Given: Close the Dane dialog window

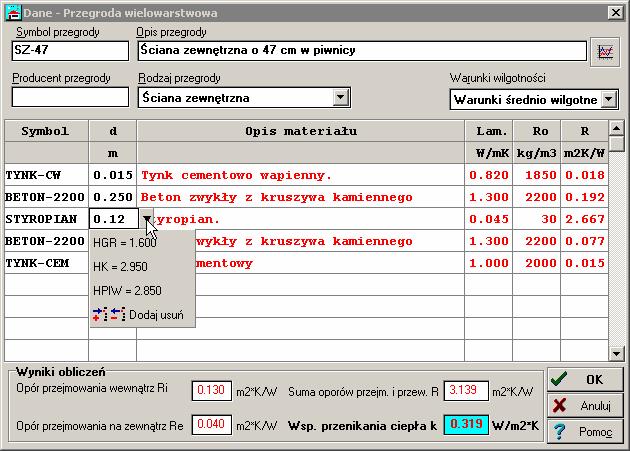Looking at the screenshot, I should [616, 13].
